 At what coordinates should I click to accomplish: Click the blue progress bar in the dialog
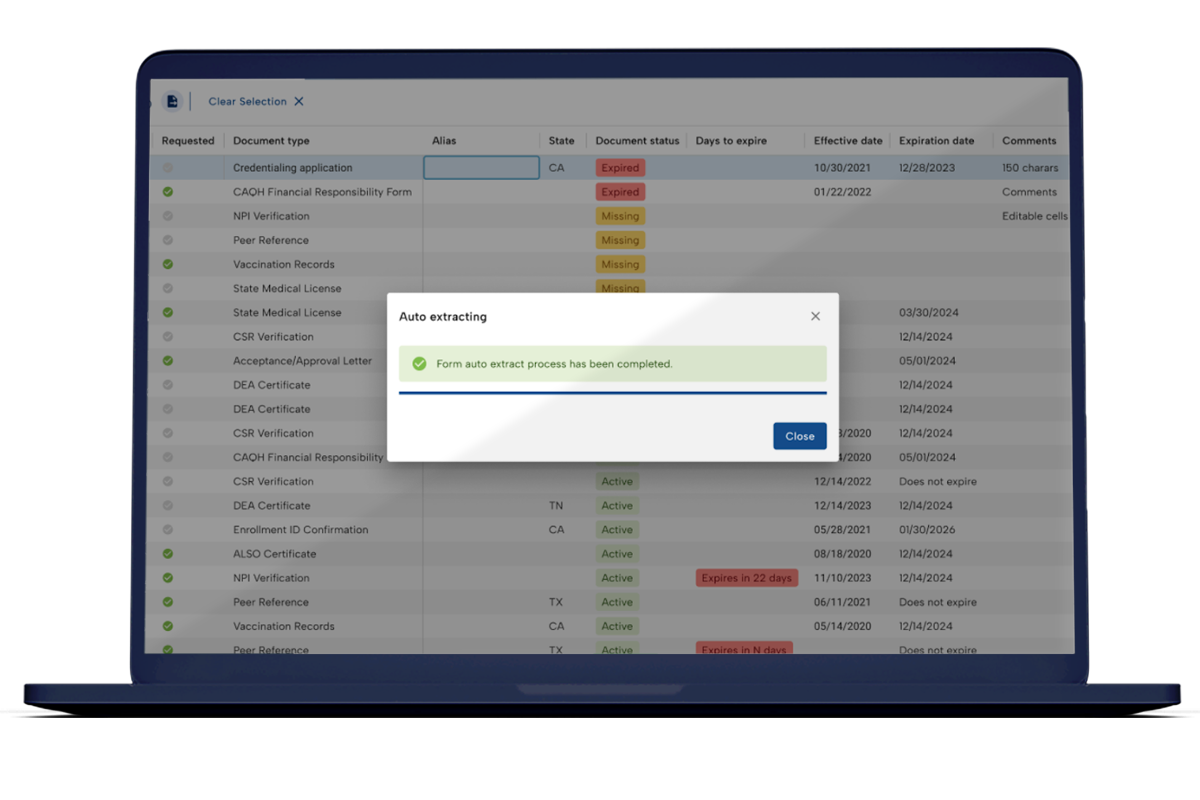coord(612,393)
